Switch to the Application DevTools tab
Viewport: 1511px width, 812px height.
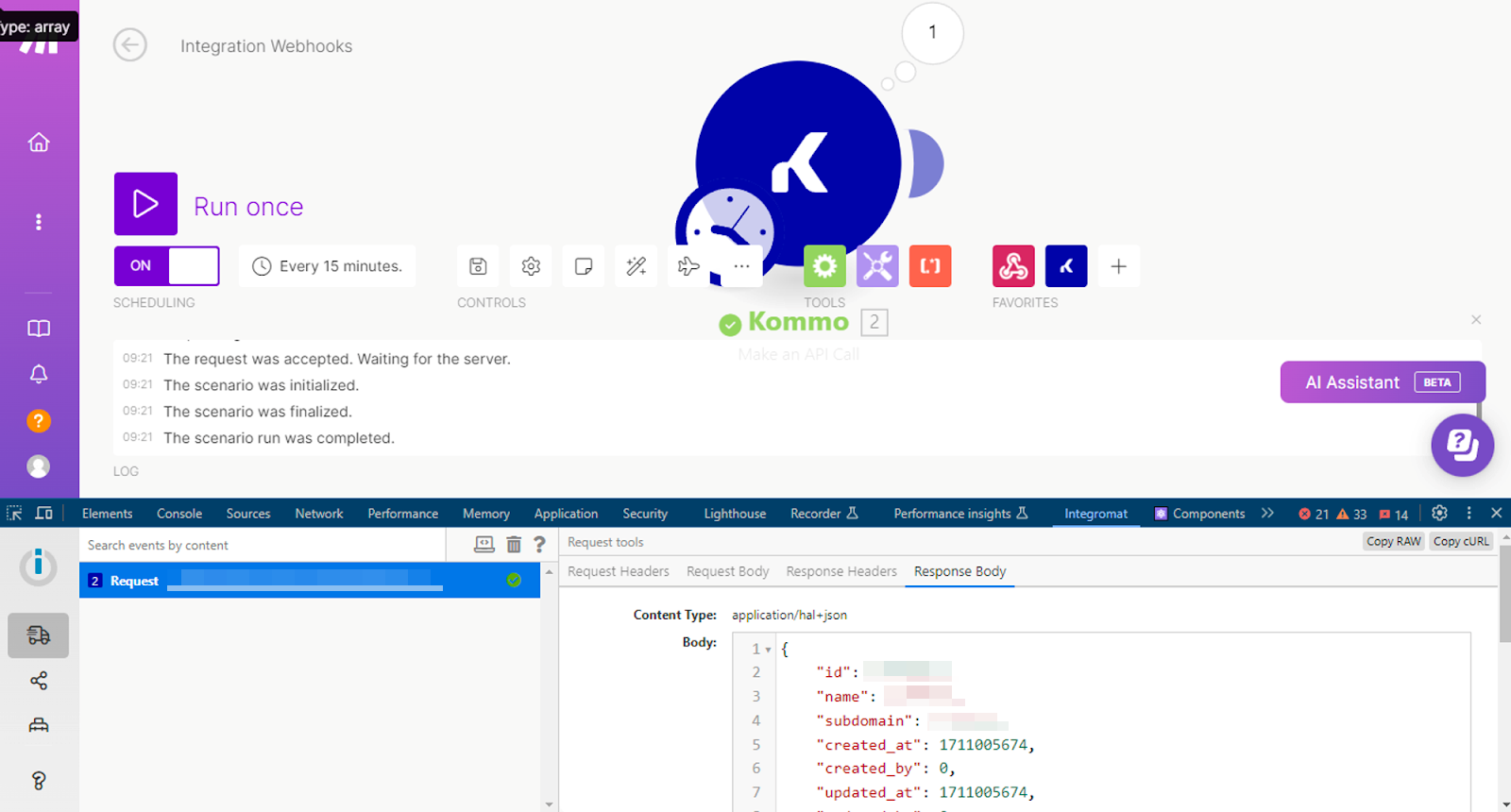[x=567, y=514]
